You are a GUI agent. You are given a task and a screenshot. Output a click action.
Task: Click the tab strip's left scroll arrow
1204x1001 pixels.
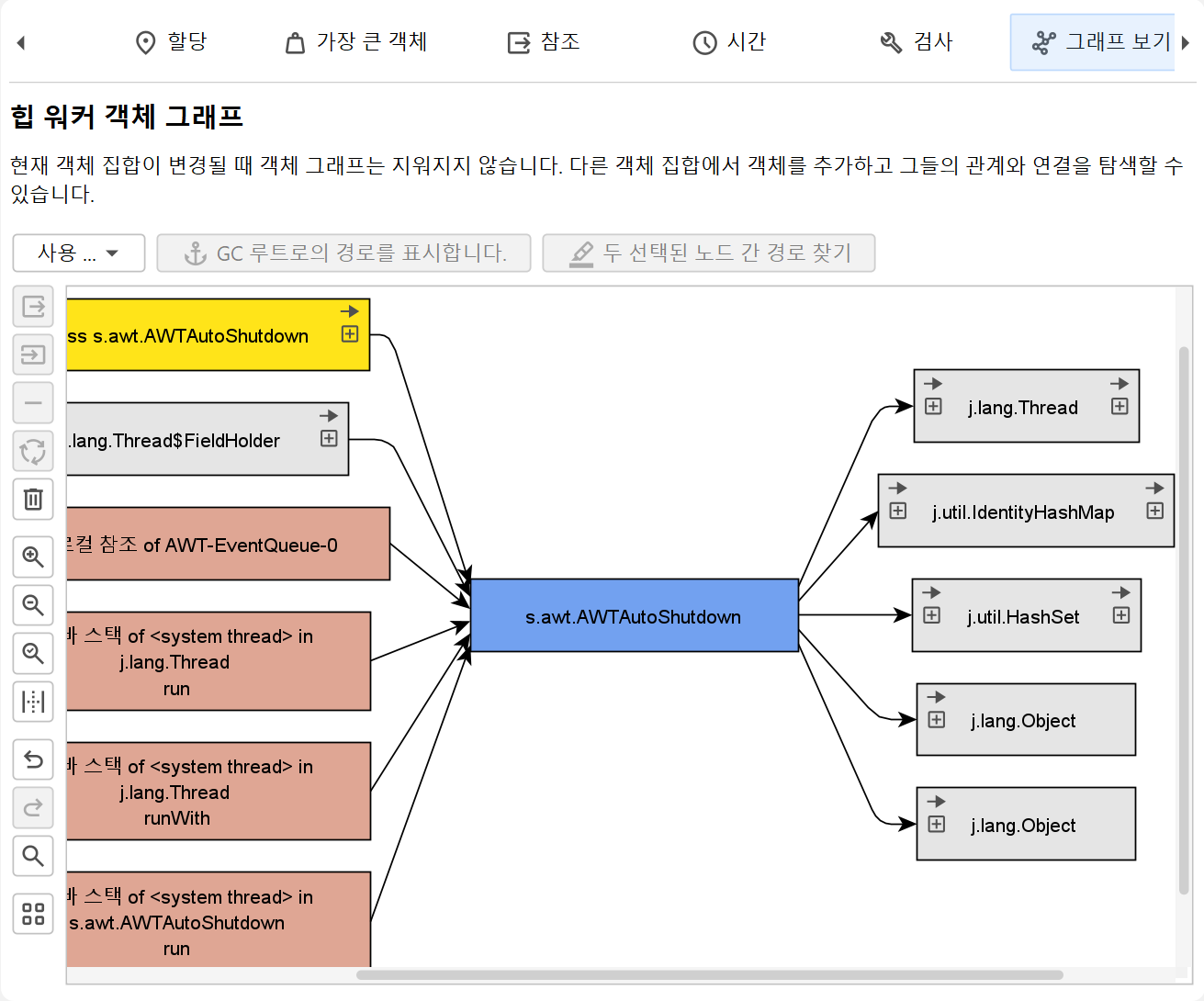click(x=20, y=42)
